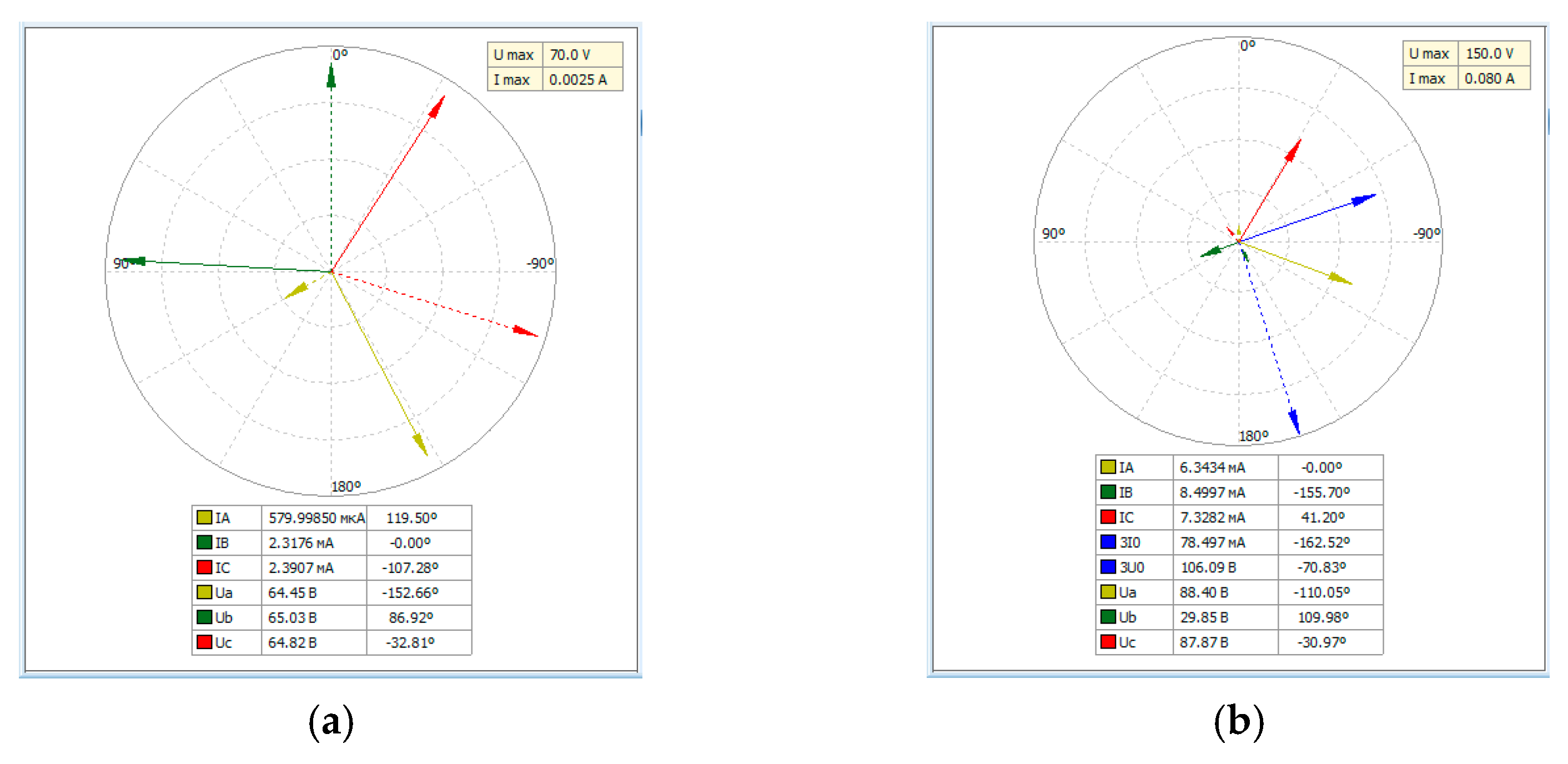
Task: Click the -162.52° angle cell
Action: pyautogui.click(x=1321, y=542)
